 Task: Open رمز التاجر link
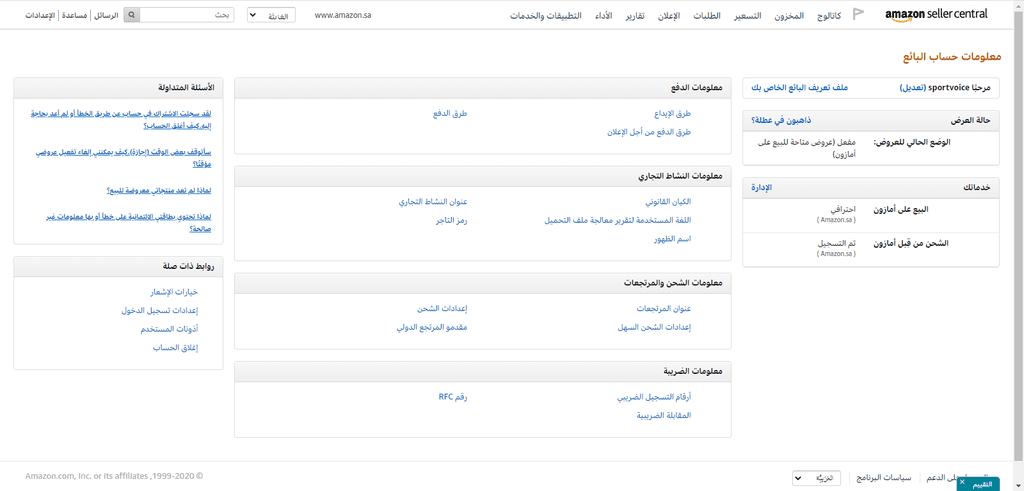[x=452, y=221]
